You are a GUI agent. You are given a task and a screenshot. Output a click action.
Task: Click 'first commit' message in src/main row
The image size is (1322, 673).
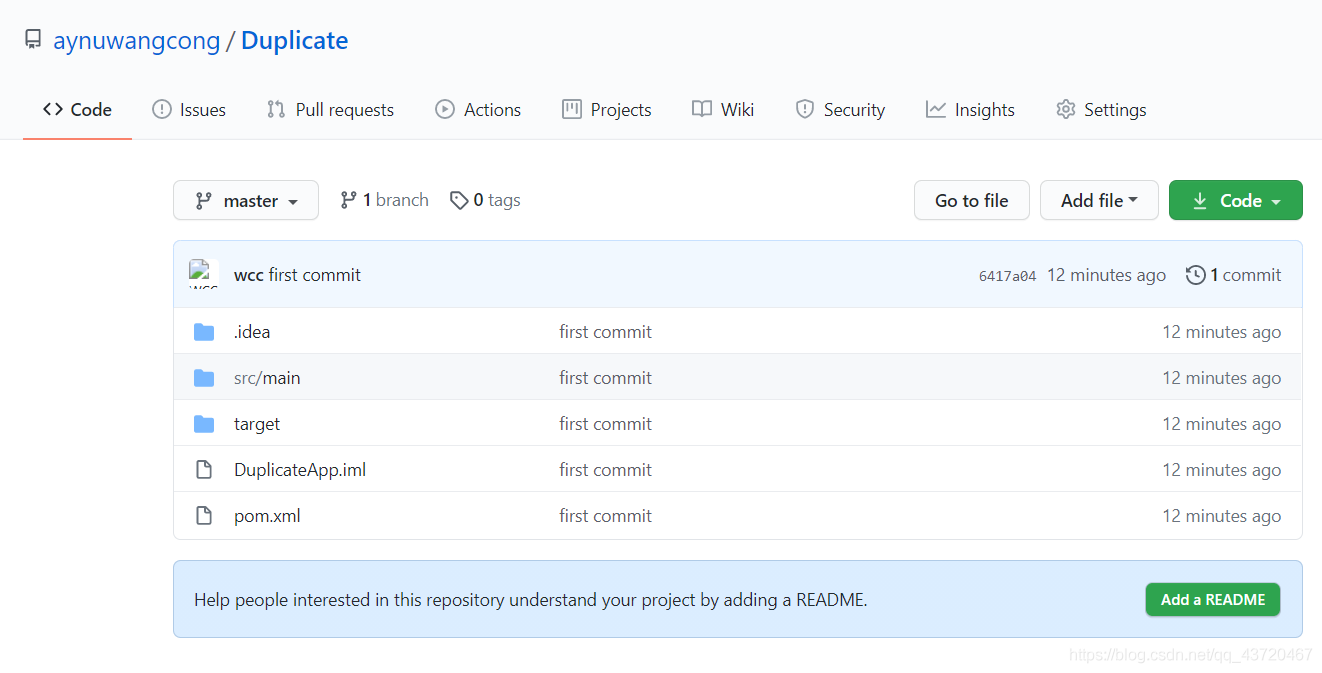(x=605, y=378)
